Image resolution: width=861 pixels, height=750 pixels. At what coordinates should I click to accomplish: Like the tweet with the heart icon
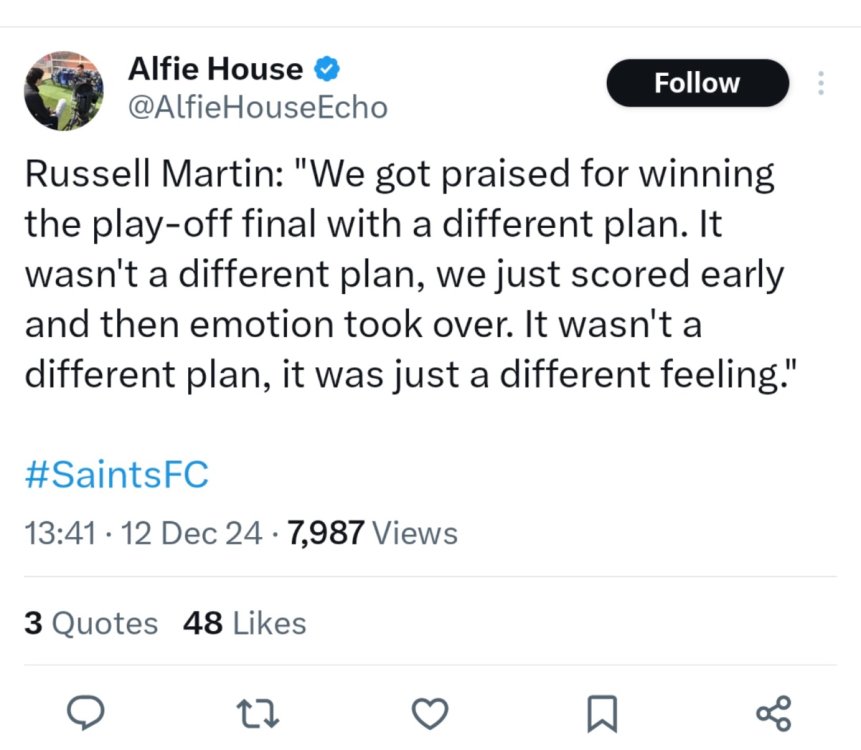[x=430, y=713]
